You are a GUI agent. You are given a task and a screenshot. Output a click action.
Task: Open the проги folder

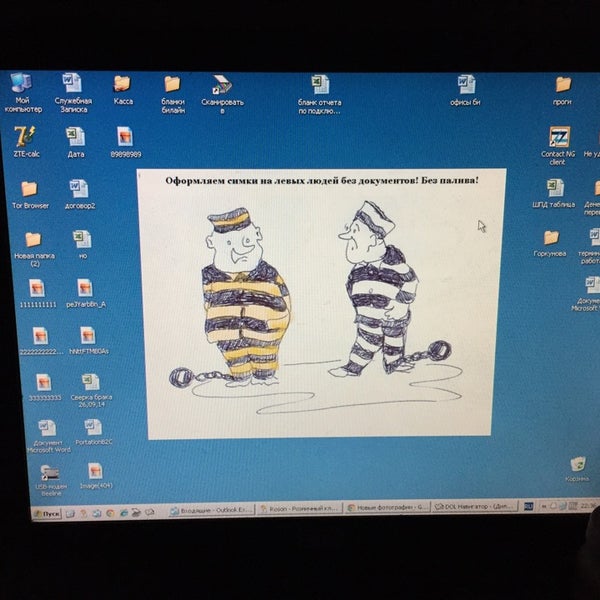coord(562,91)
